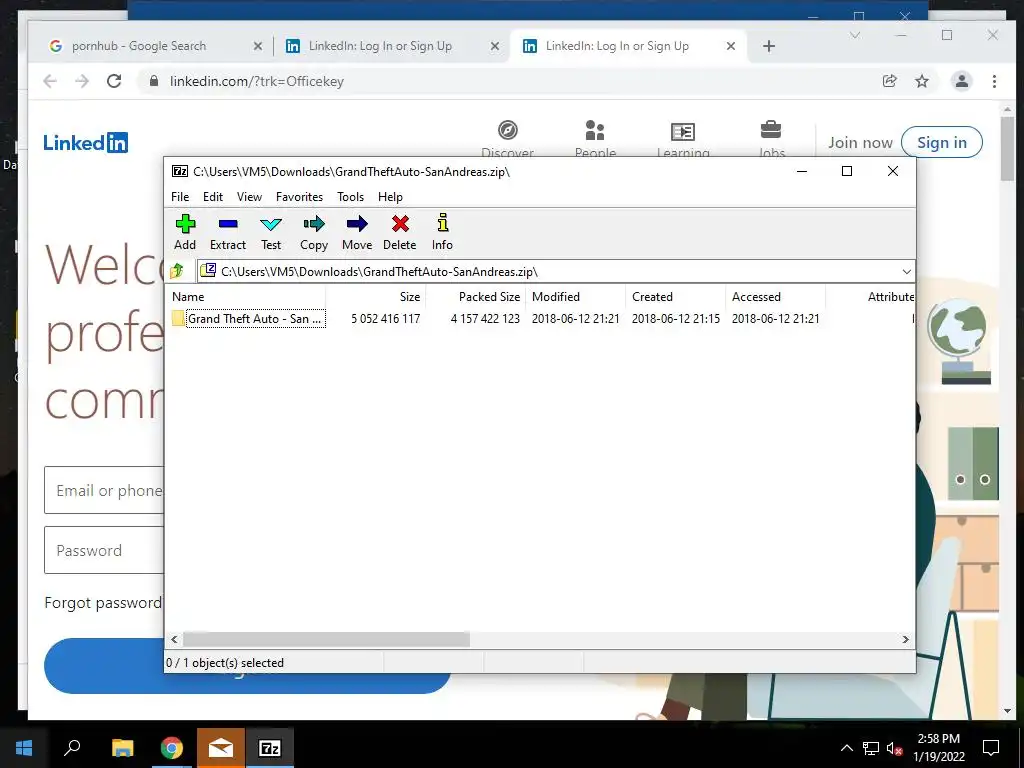Click the Copy toolbar icon

(313, 232)
